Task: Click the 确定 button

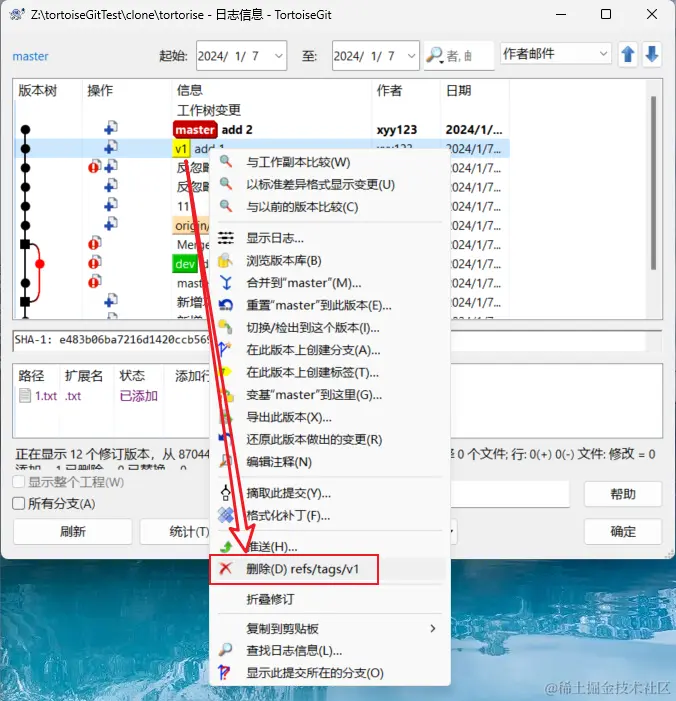Action: [x=623, y=531]
